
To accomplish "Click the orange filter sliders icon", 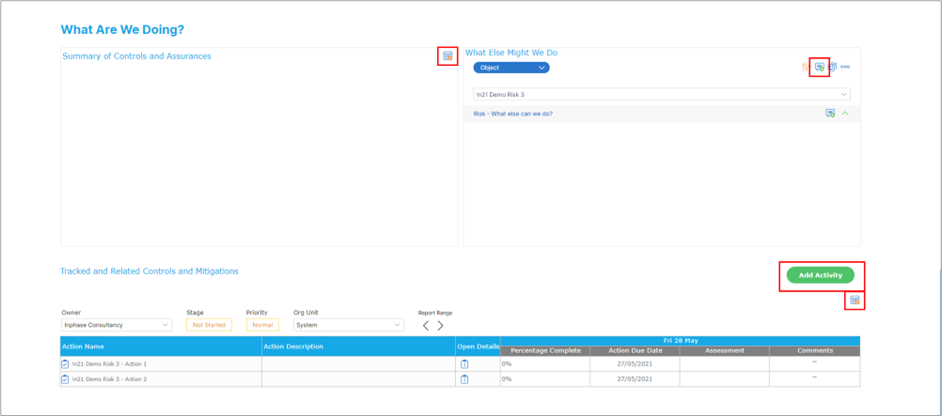I will pos(805,67).
